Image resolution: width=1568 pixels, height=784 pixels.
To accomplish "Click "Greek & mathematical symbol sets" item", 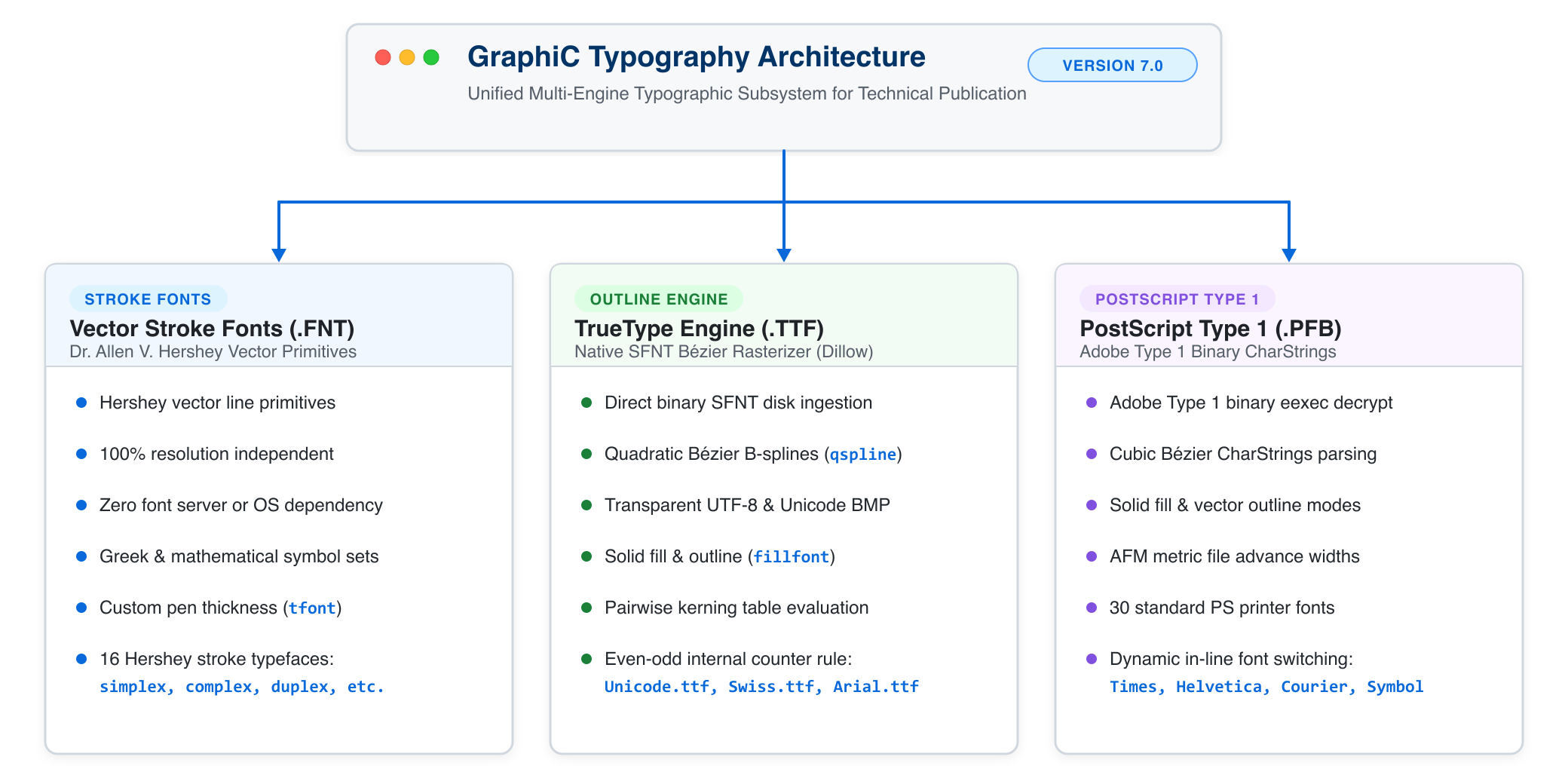I will 239,557.
